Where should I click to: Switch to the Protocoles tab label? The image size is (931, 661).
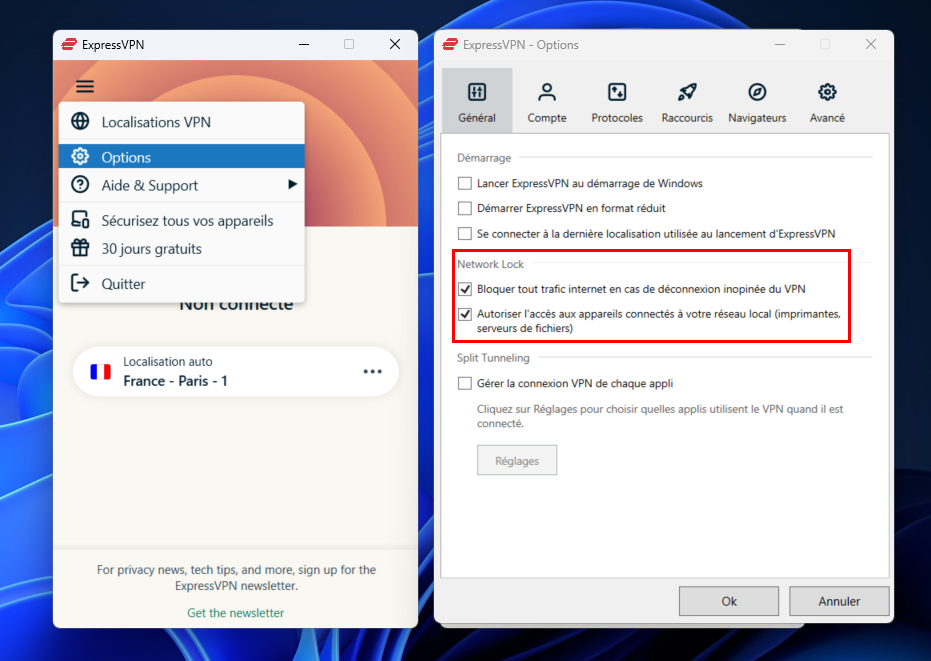pyautogui.click(x=617, y=118)
